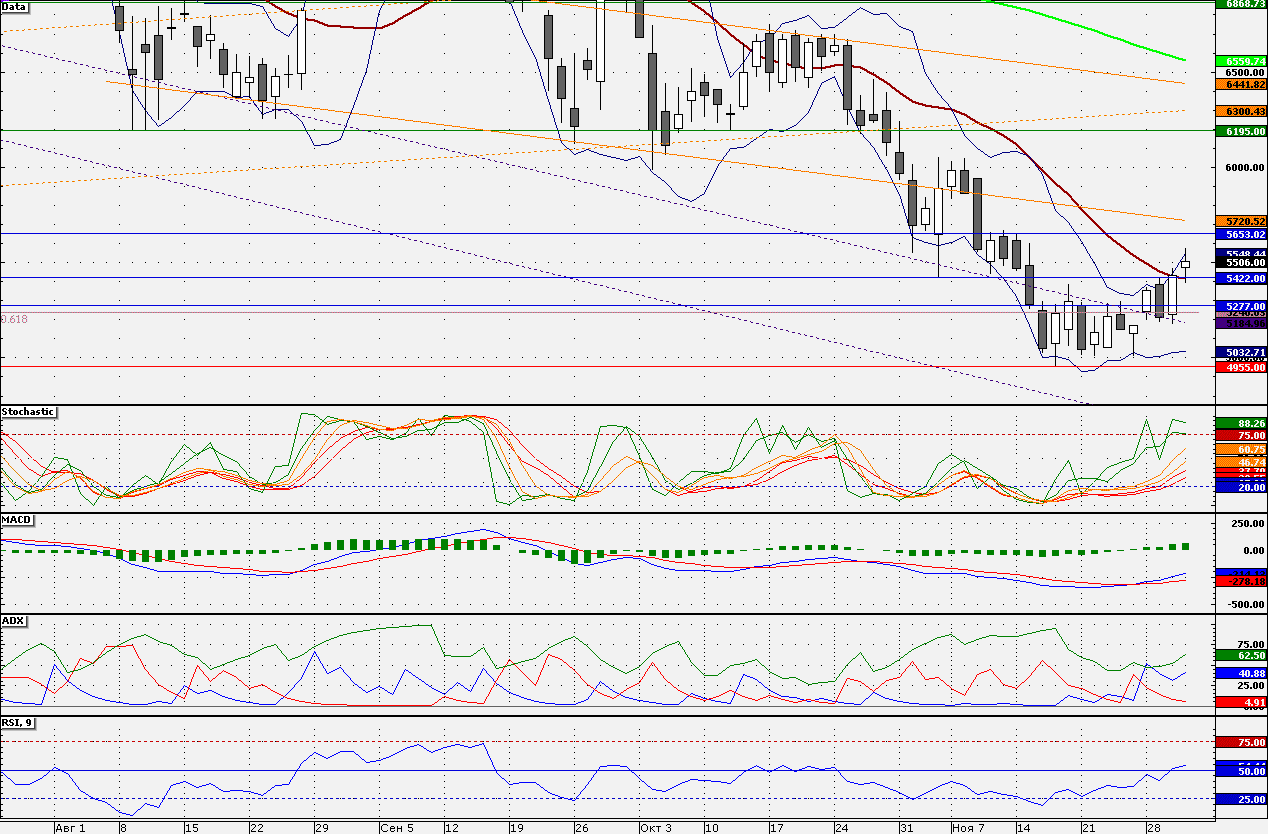Screen dimensions: 1268x834
Task: Click the Окт 3 date marker
Action: coord(656,828)
